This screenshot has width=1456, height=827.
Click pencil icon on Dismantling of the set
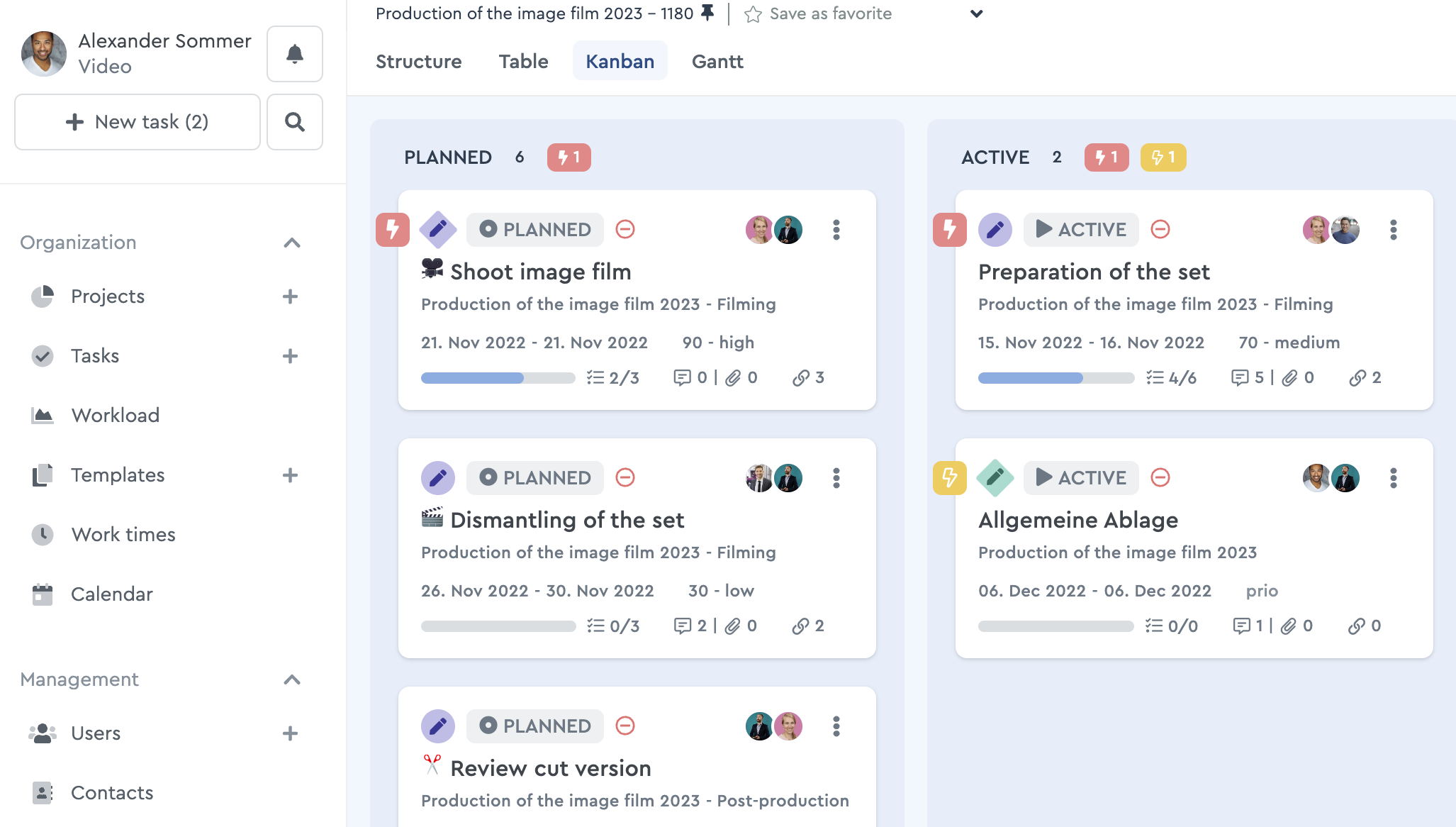[438, 478]
